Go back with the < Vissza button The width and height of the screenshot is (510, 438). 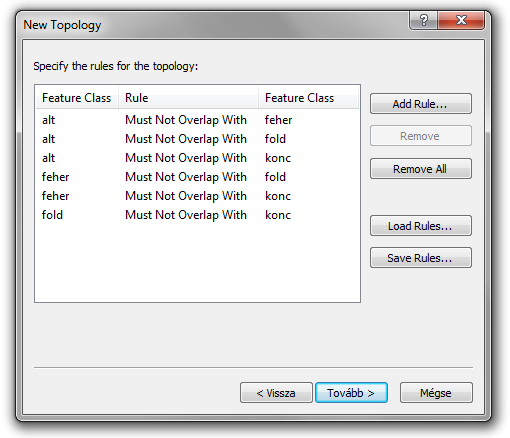(276, 393)
